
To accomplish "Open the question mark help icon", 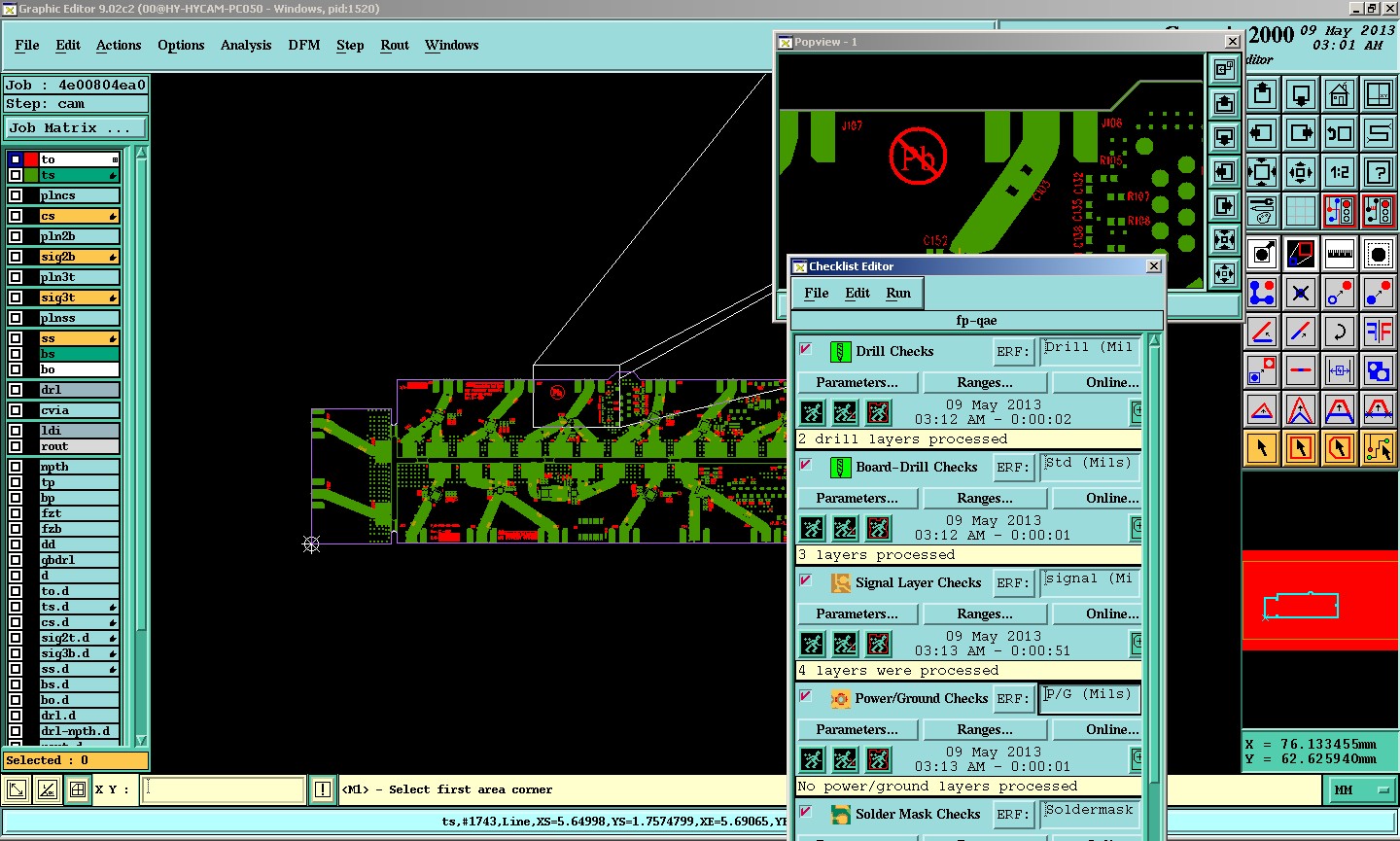I will pos(1379,172).
